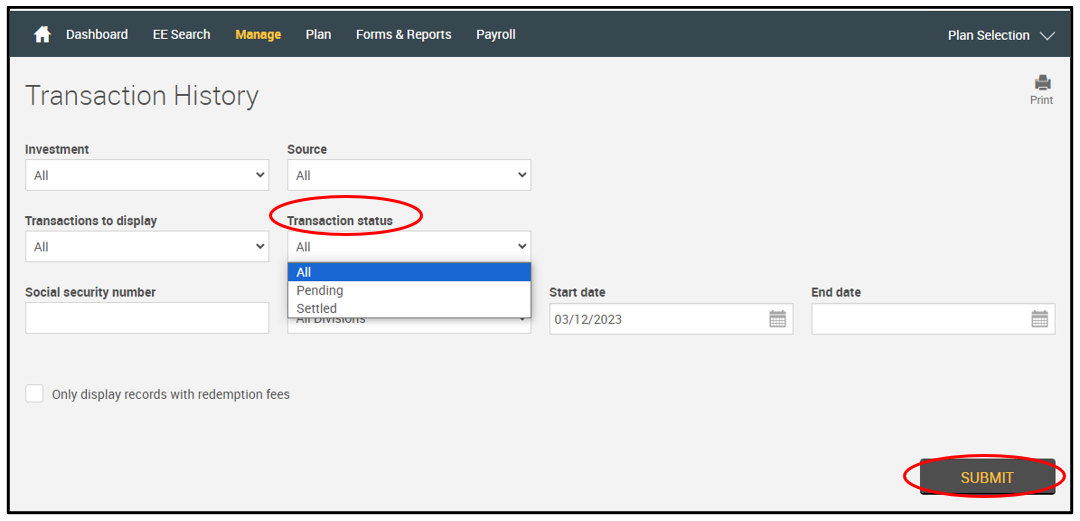Collapse the Transaction status dropdown

click(x=408, y=247)
